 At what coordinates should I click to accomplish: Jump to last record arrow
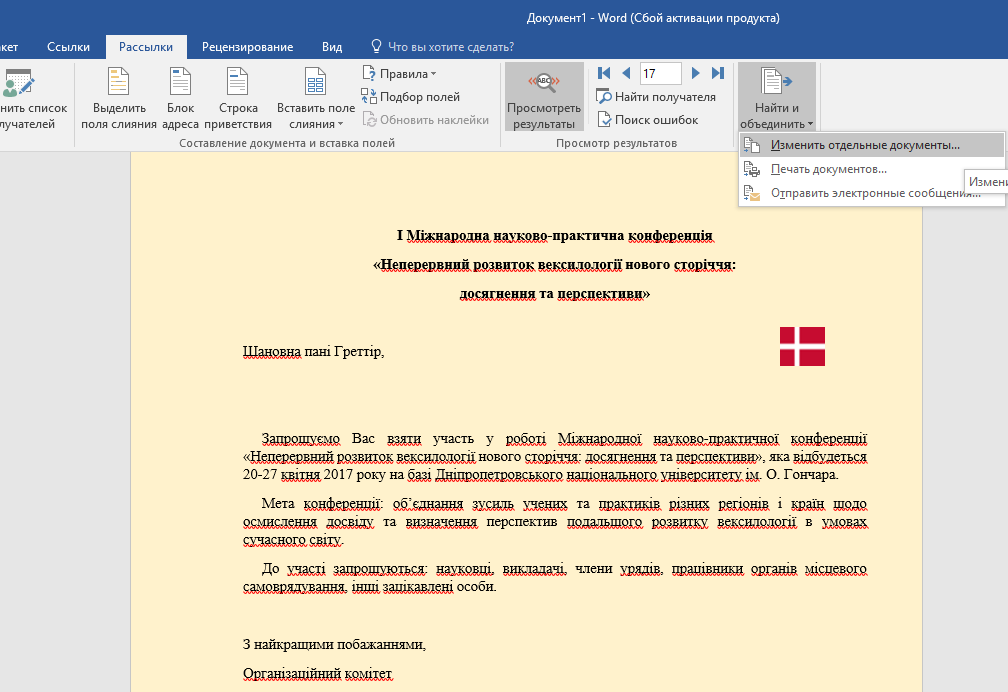click(718, 73)
